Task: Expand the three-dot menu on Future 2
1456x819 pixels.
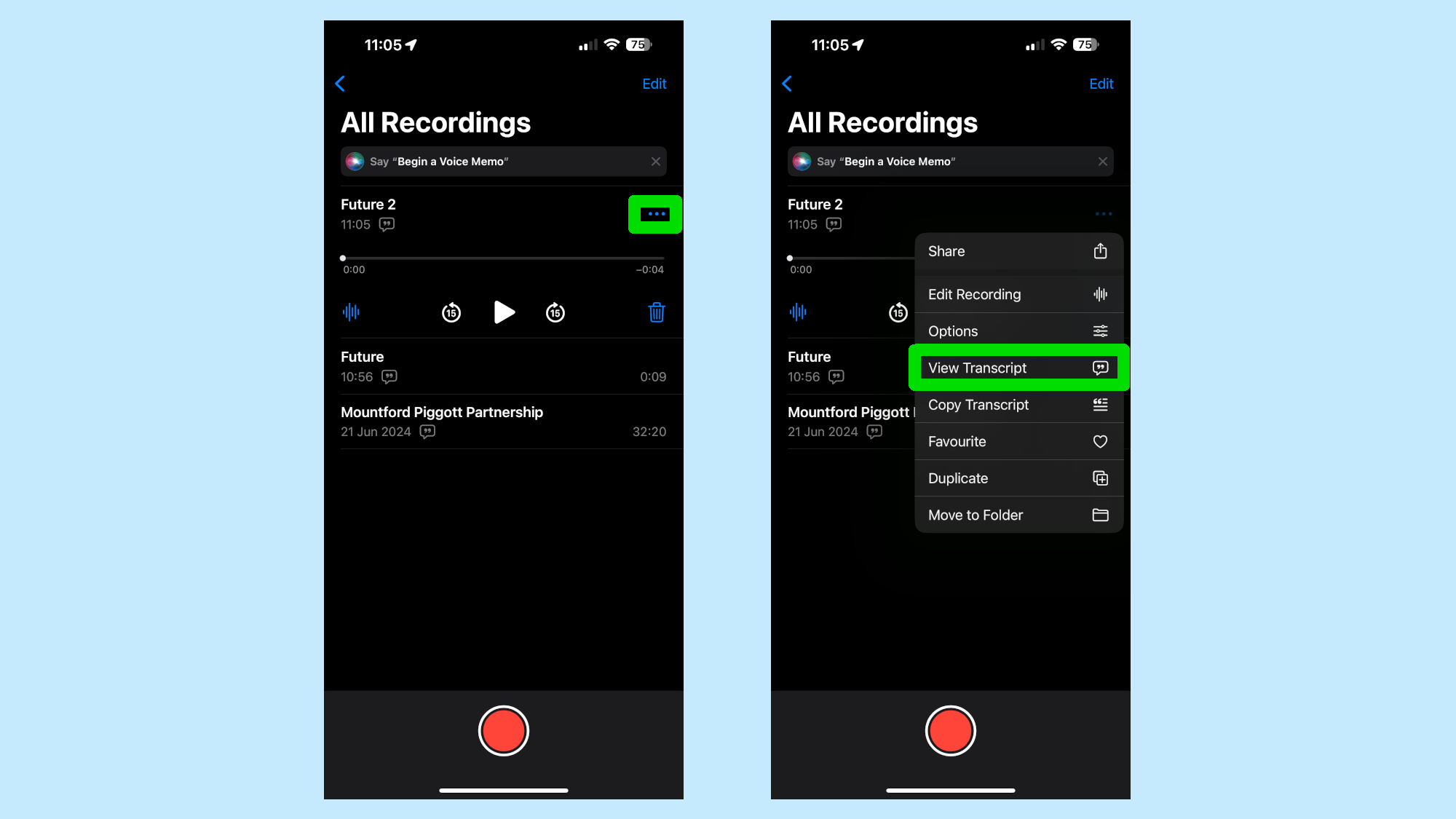Action: (x=655, y=214)
